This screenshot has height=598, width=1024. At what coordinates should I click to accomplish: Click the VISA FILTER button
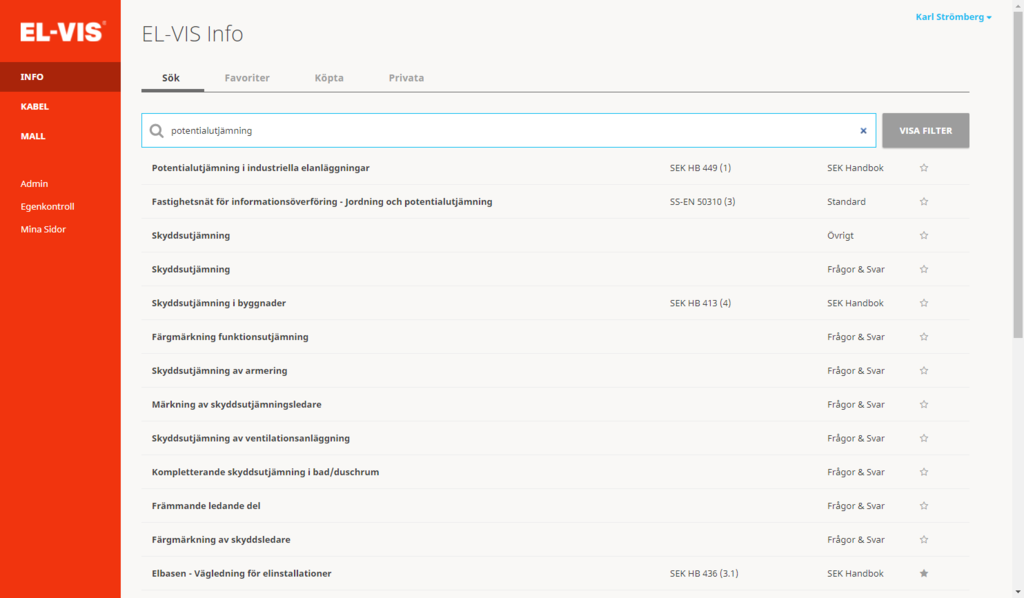pyautogui.click(x=925, y=131)
